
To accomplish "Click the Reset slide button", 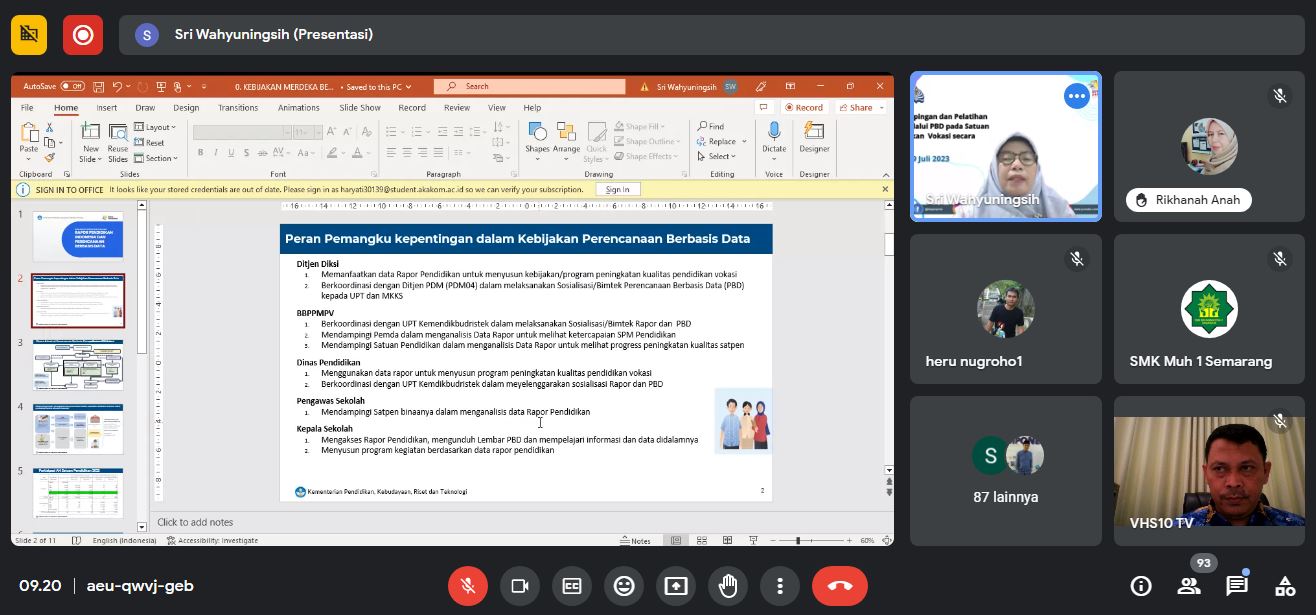I will (150, 143).
